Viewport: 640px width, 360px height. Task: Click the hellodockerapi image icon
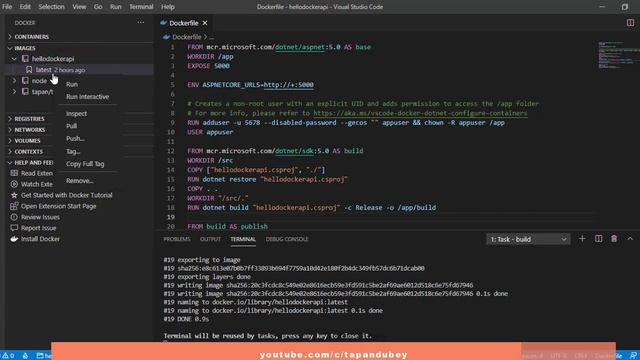point(25,58)
